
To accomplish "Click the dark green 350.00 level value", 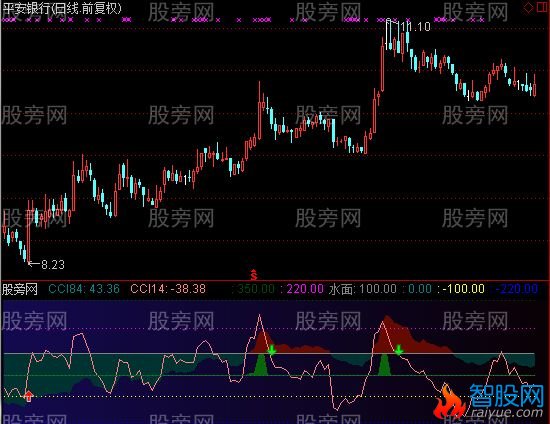I will tap(256, 289).
